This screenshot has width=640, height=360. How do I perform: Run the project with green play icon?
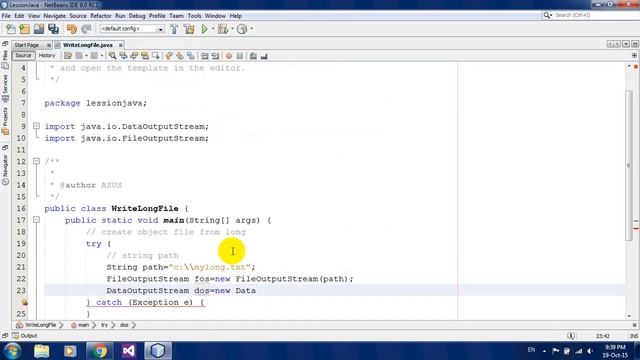click(x=204, y=29)
